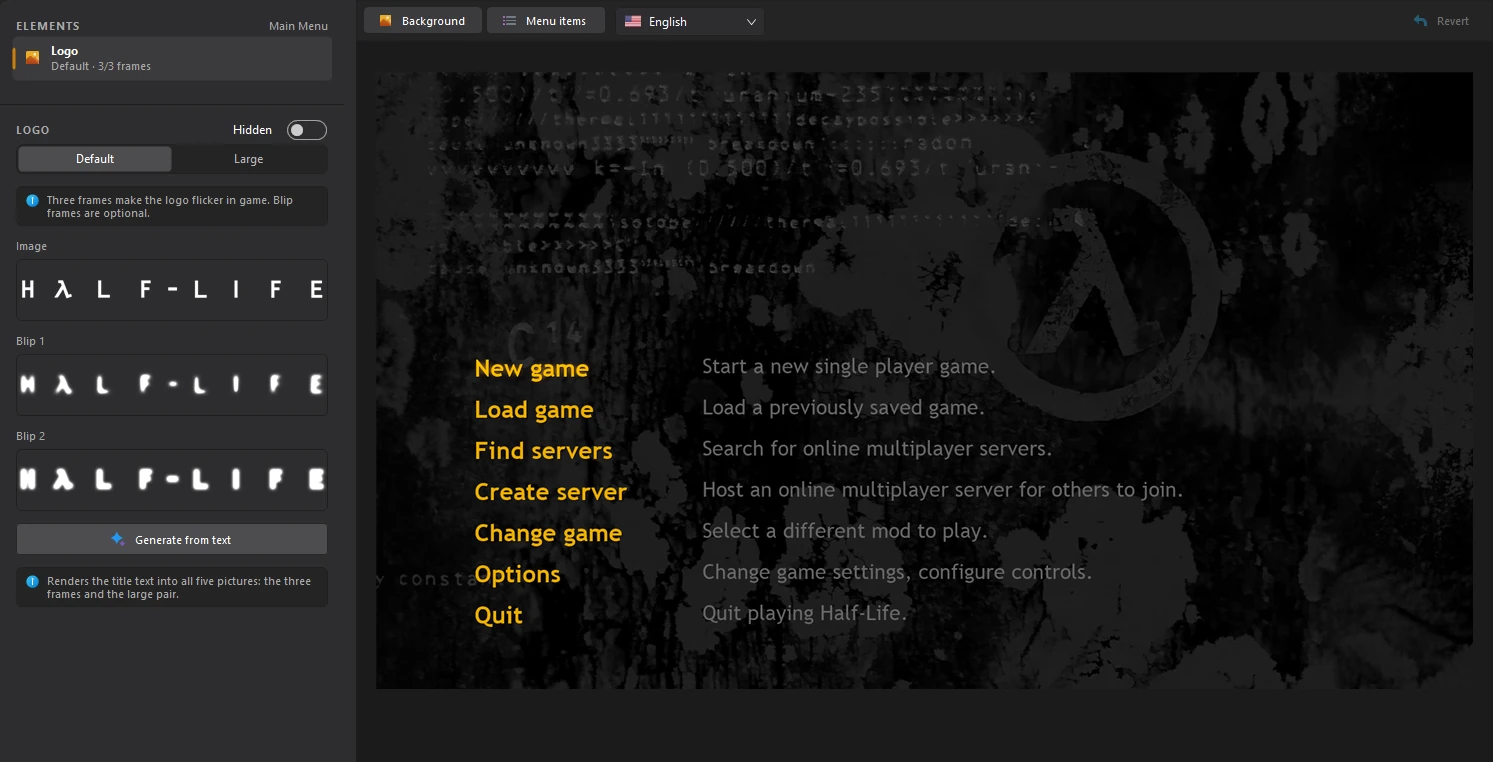This screenshot has height=762, width=1493.
Task: Click the text "Load a previously saved game."
Action: 843,407
